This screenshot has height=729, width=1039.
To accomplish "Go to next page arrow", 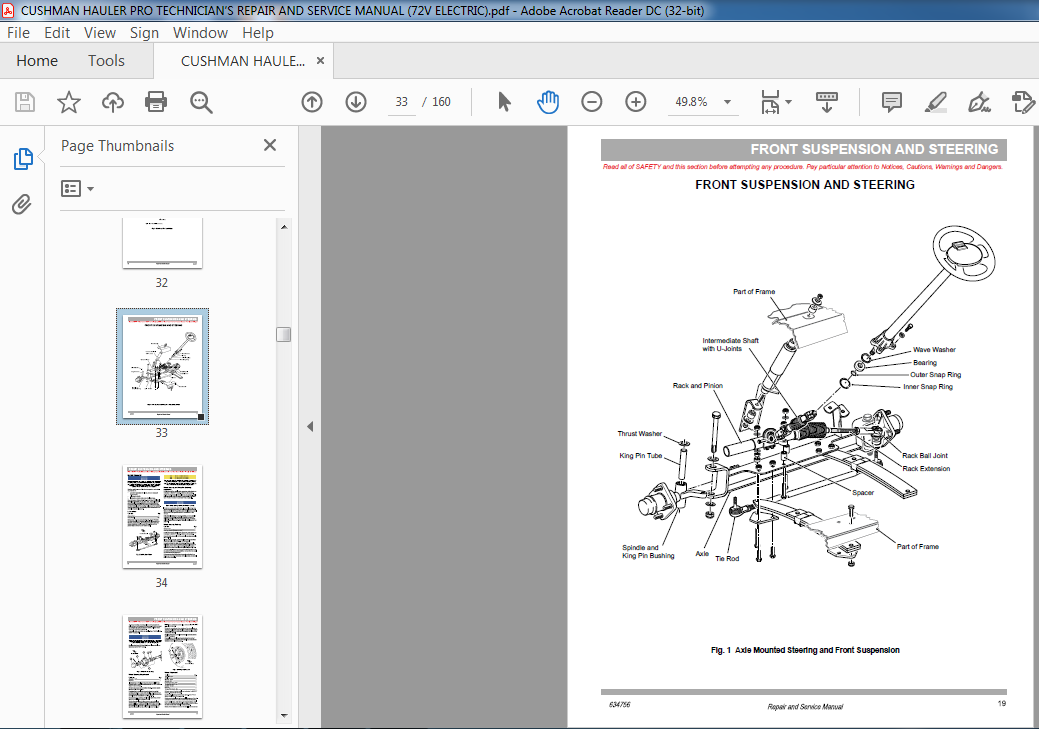I will [356, 102].
